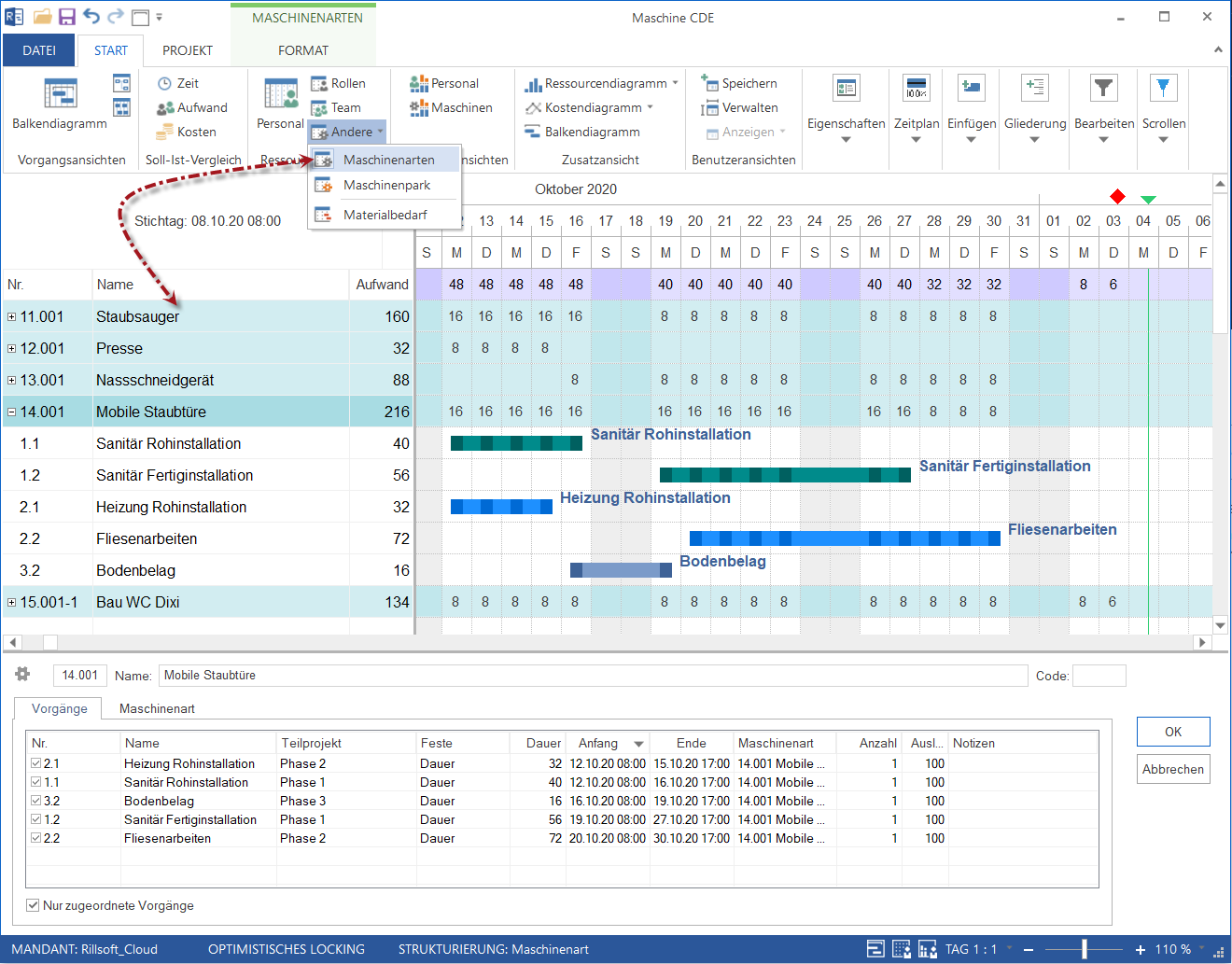Screen dimensions: 1232x964
Task: Collapse the 14.001 Mobile Staubtüre row
Action: [x=12, y=412]
